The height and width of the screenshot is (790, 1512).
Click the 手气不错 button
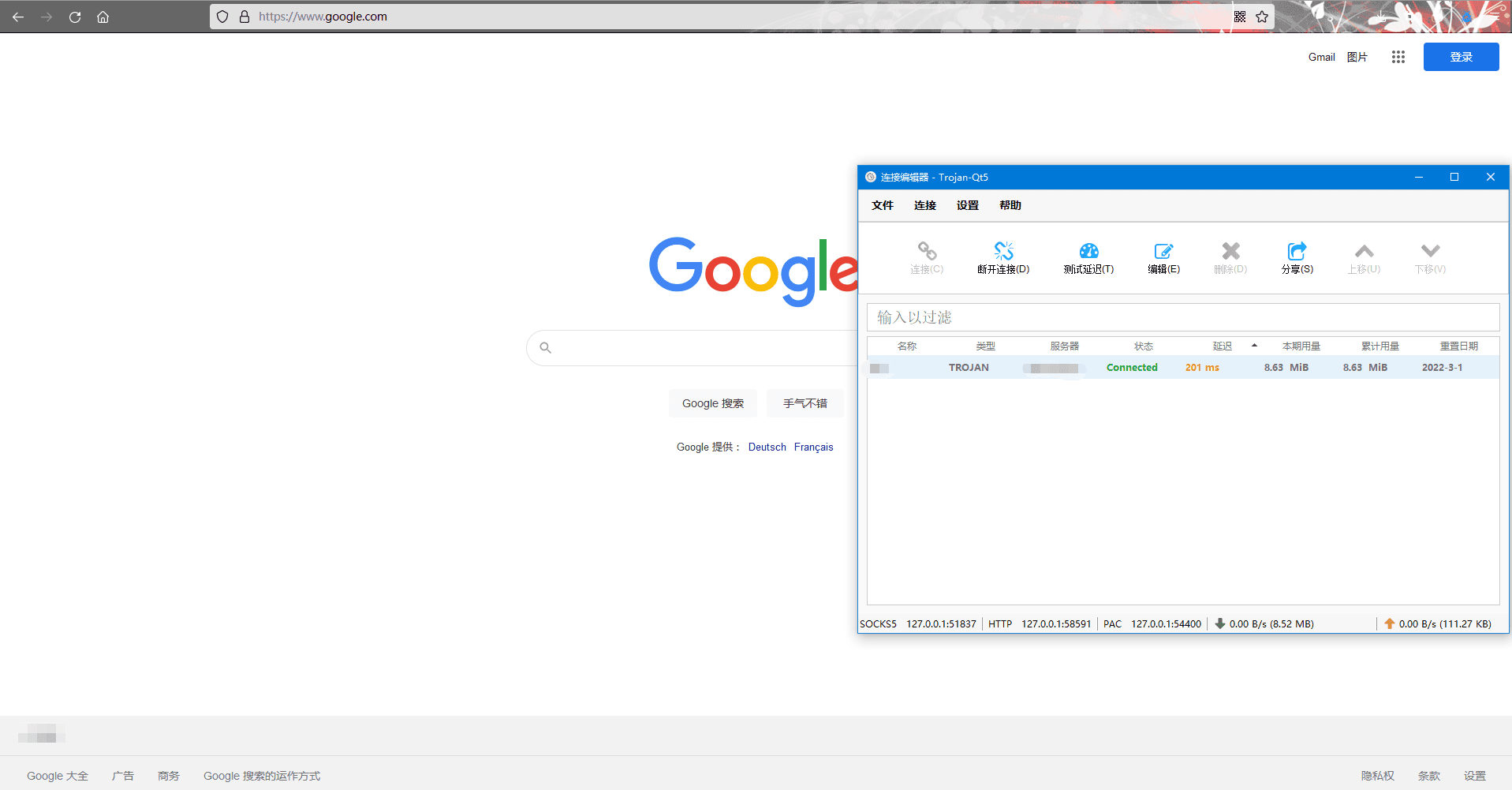[805, 403]
